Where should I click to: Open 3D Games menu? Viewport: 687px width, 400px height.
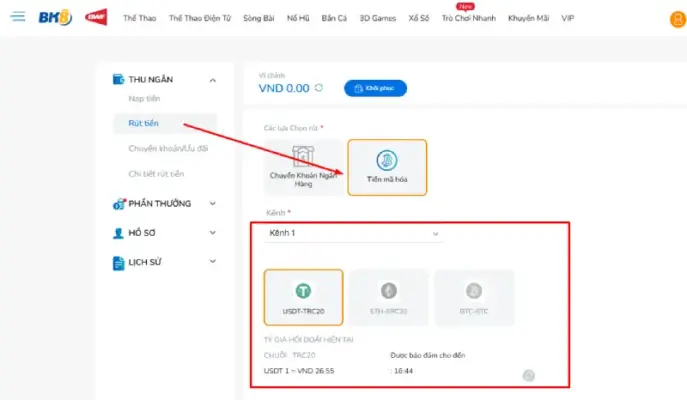[x=377, y=18]
